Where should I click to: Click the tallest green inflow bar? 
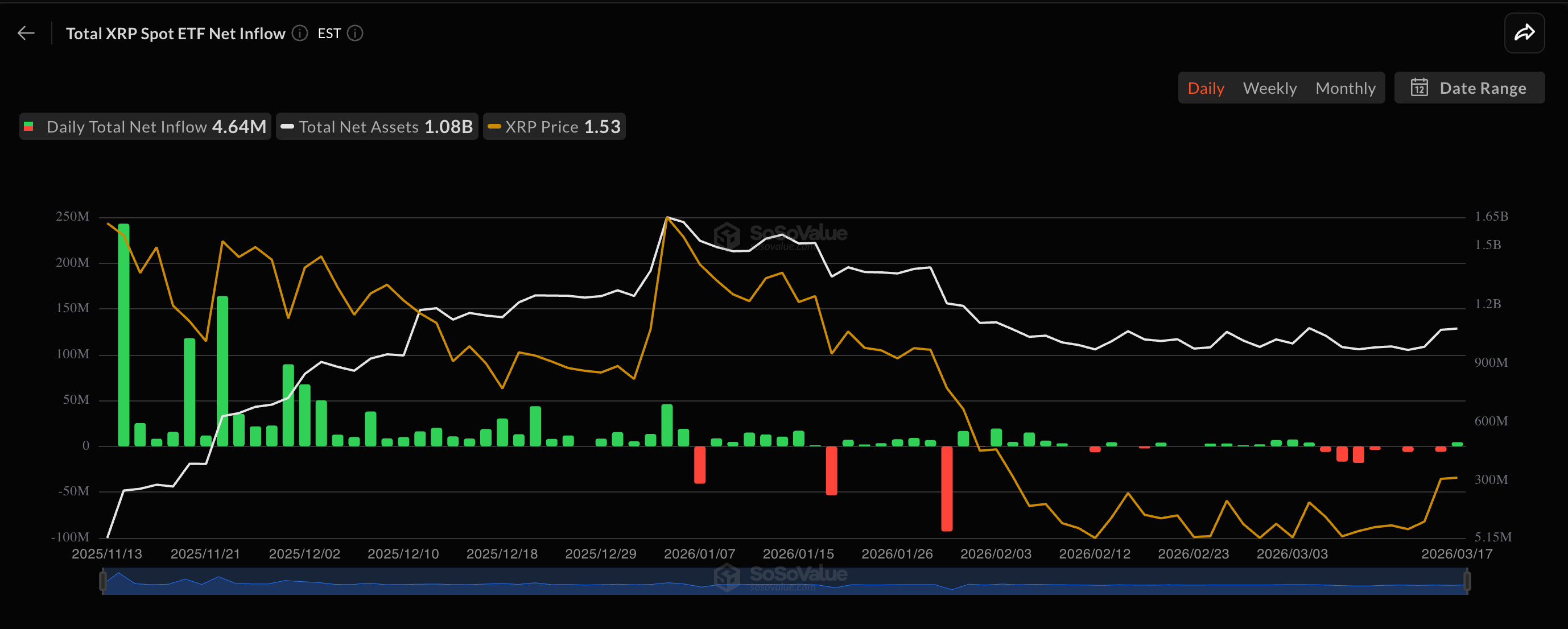tap(123, 334)
